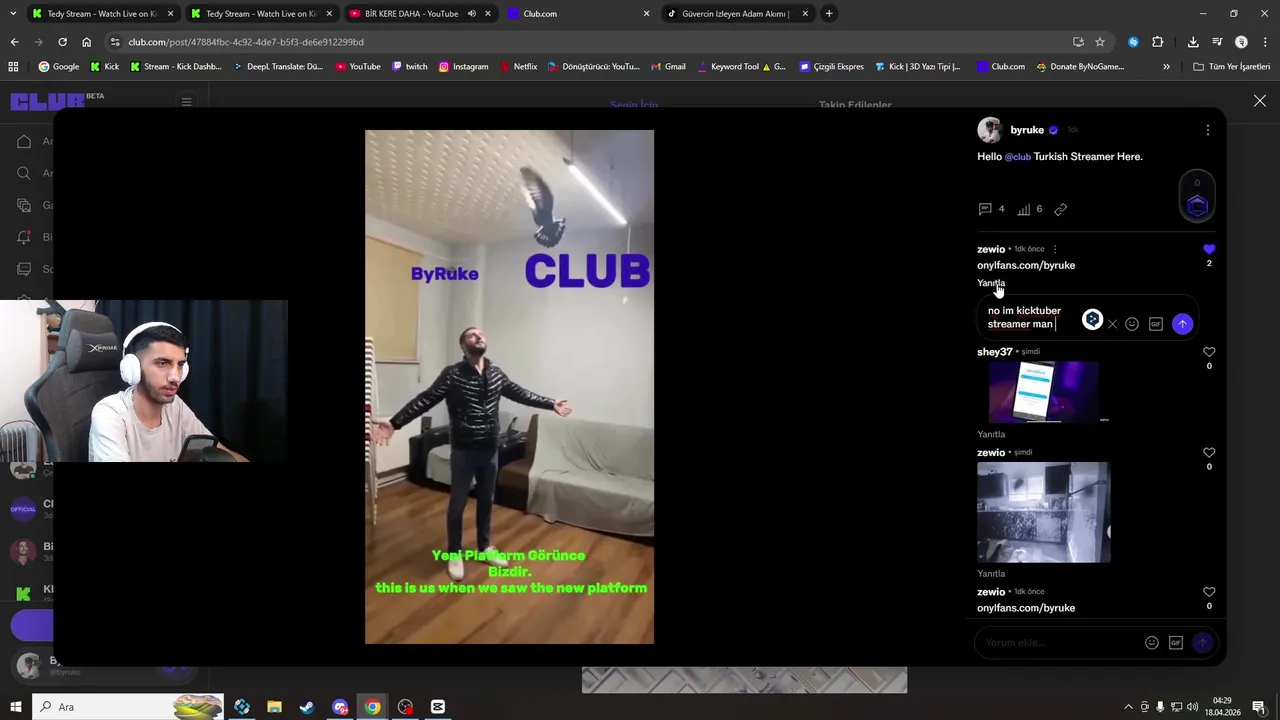Copy the post link with the chain icon
This screenshot has height=720, width=1280.
pos(1061,209)
